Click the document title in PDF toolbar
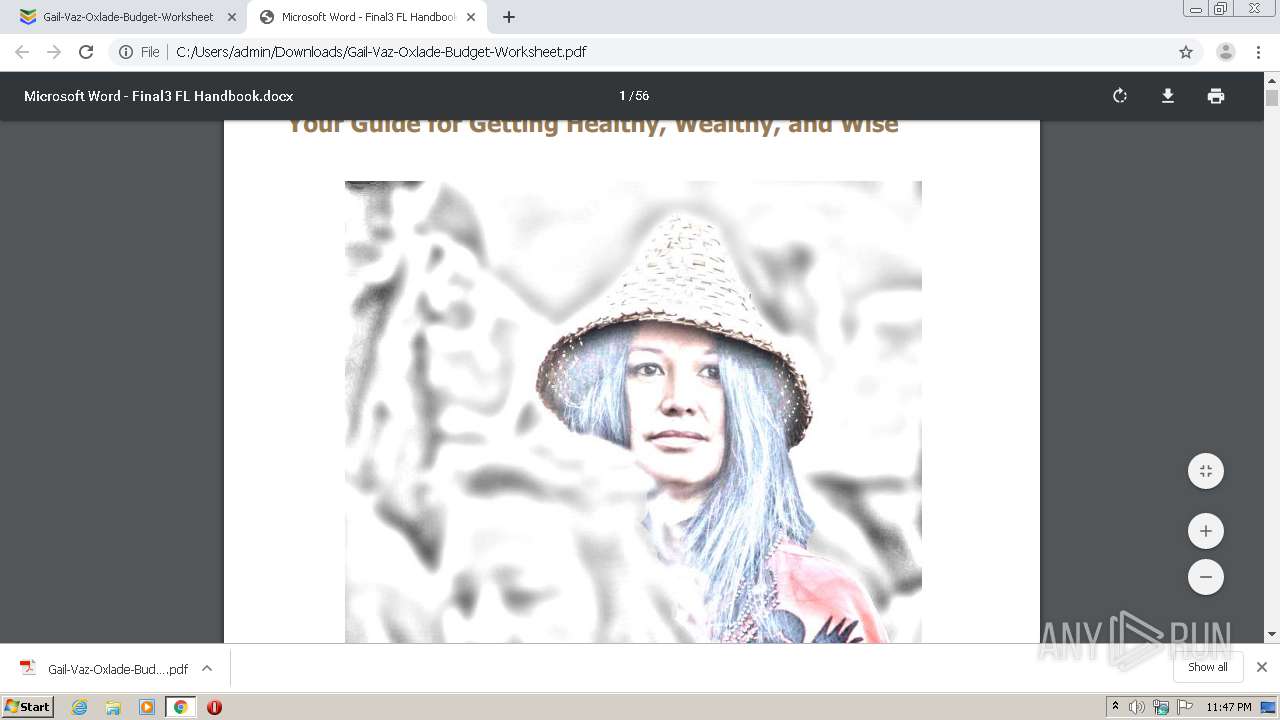Viewport: 1280px width, 720px height. pos(158,96)
